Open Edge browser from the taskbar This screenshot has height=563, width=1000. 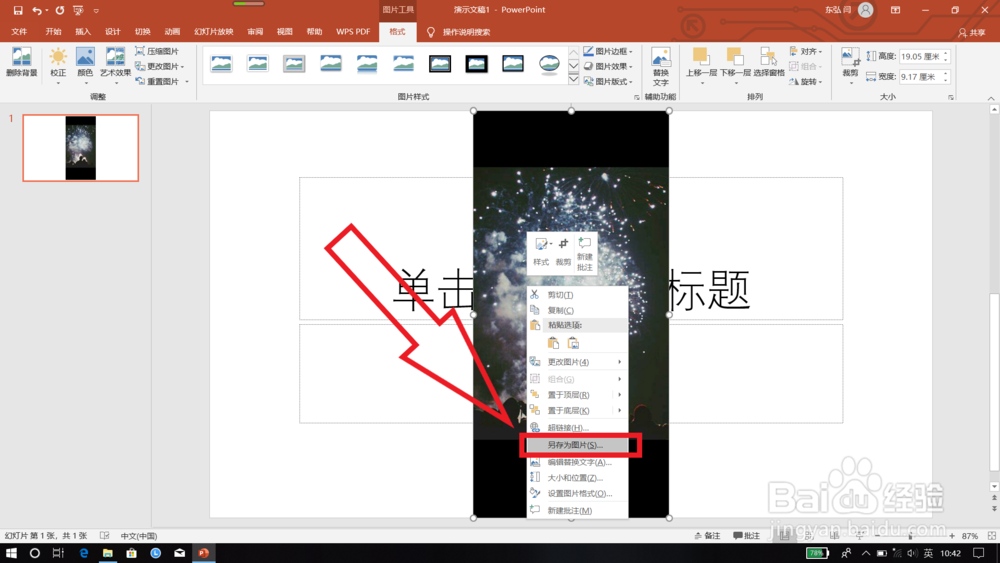pyautogui.click(x=84, y=553)
